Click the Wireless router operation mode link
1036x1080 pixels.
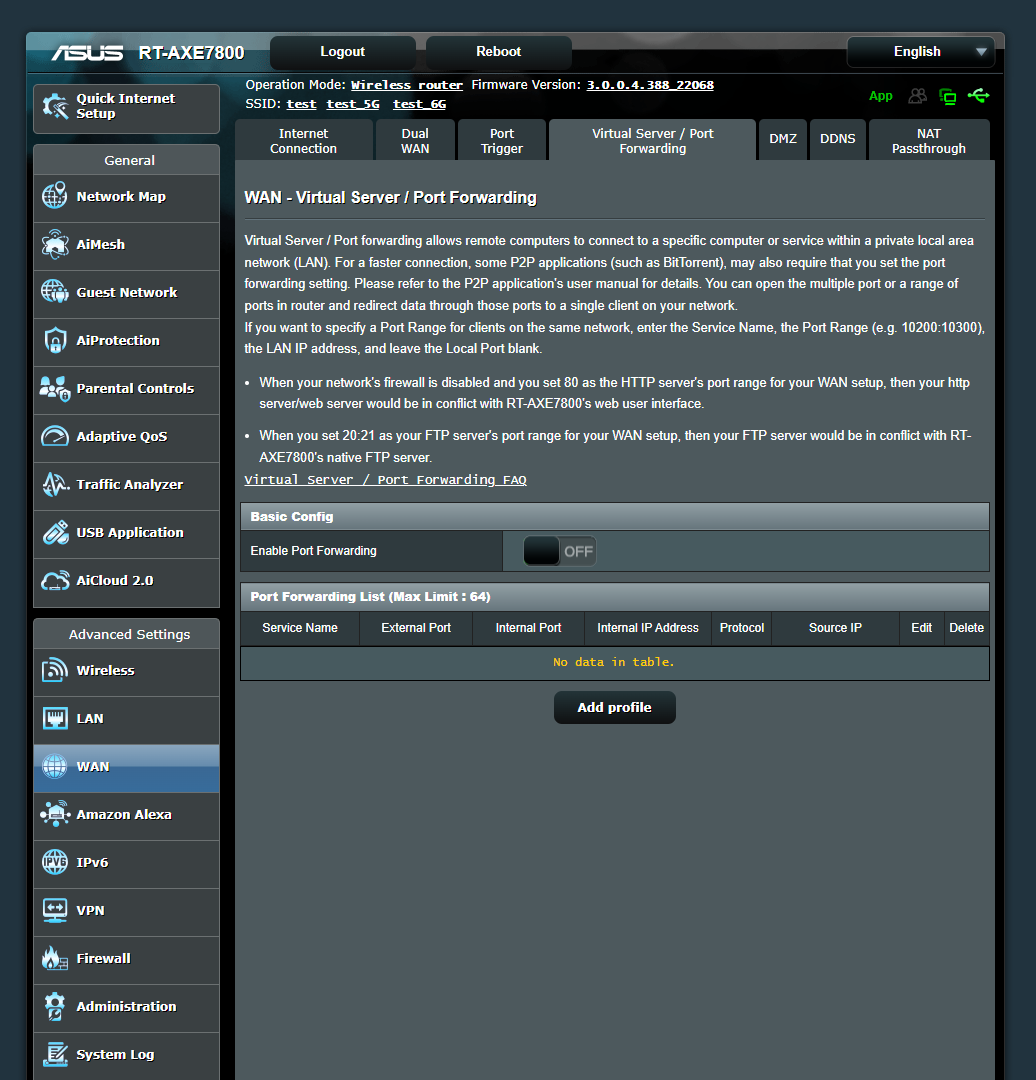coord(407,85)
